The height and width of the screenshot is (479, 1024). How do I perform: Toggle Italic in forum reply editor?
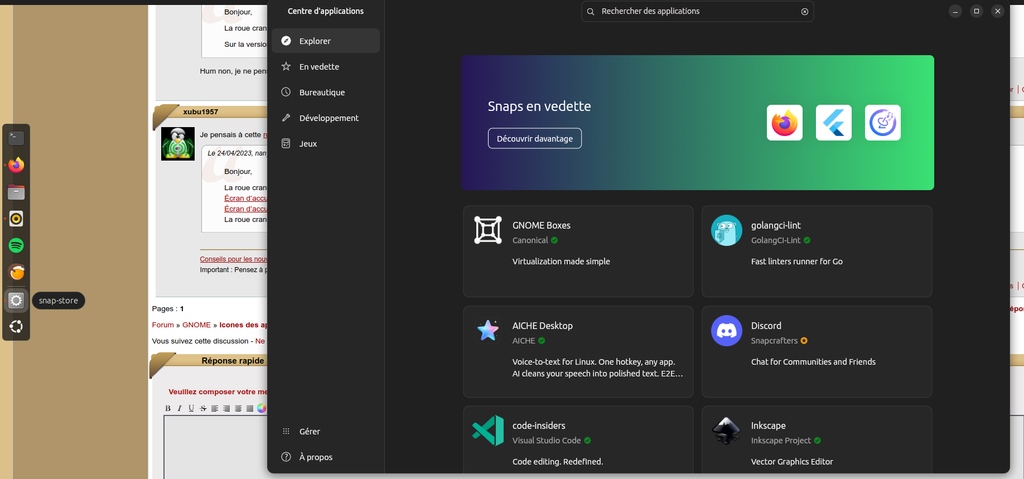pyautogui.click(x=180, y=408)
